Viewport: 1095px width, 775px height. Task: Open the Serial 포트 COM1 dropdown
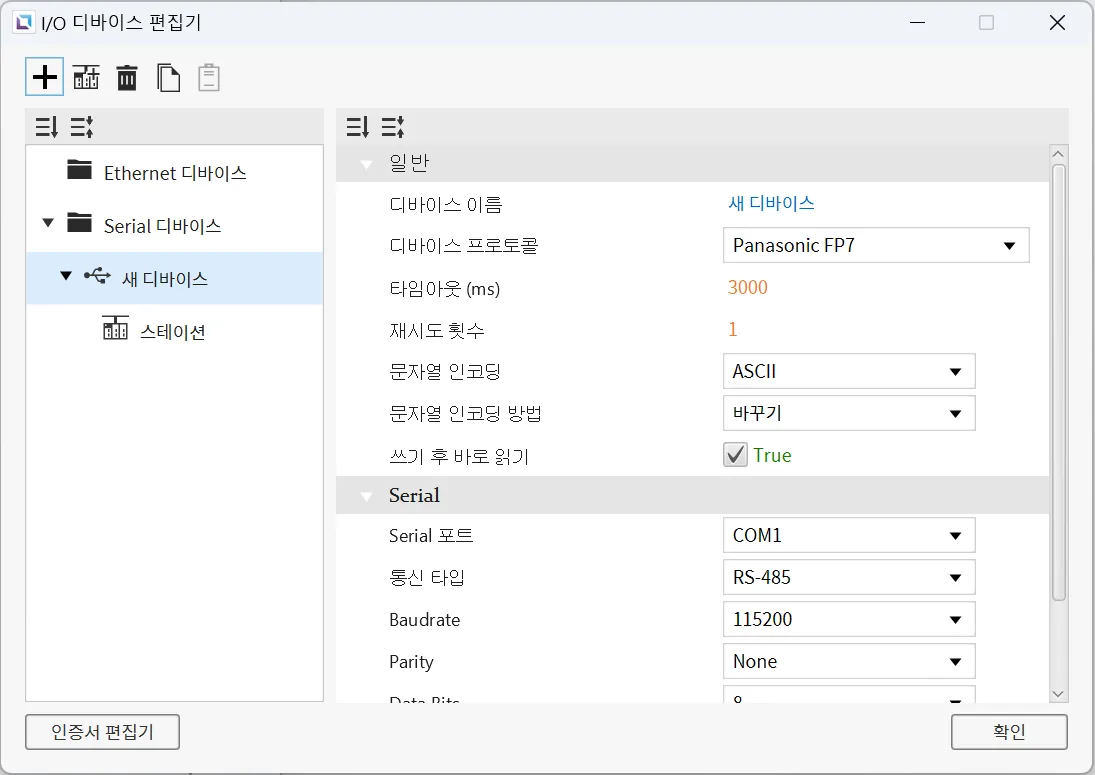[847, 536]
